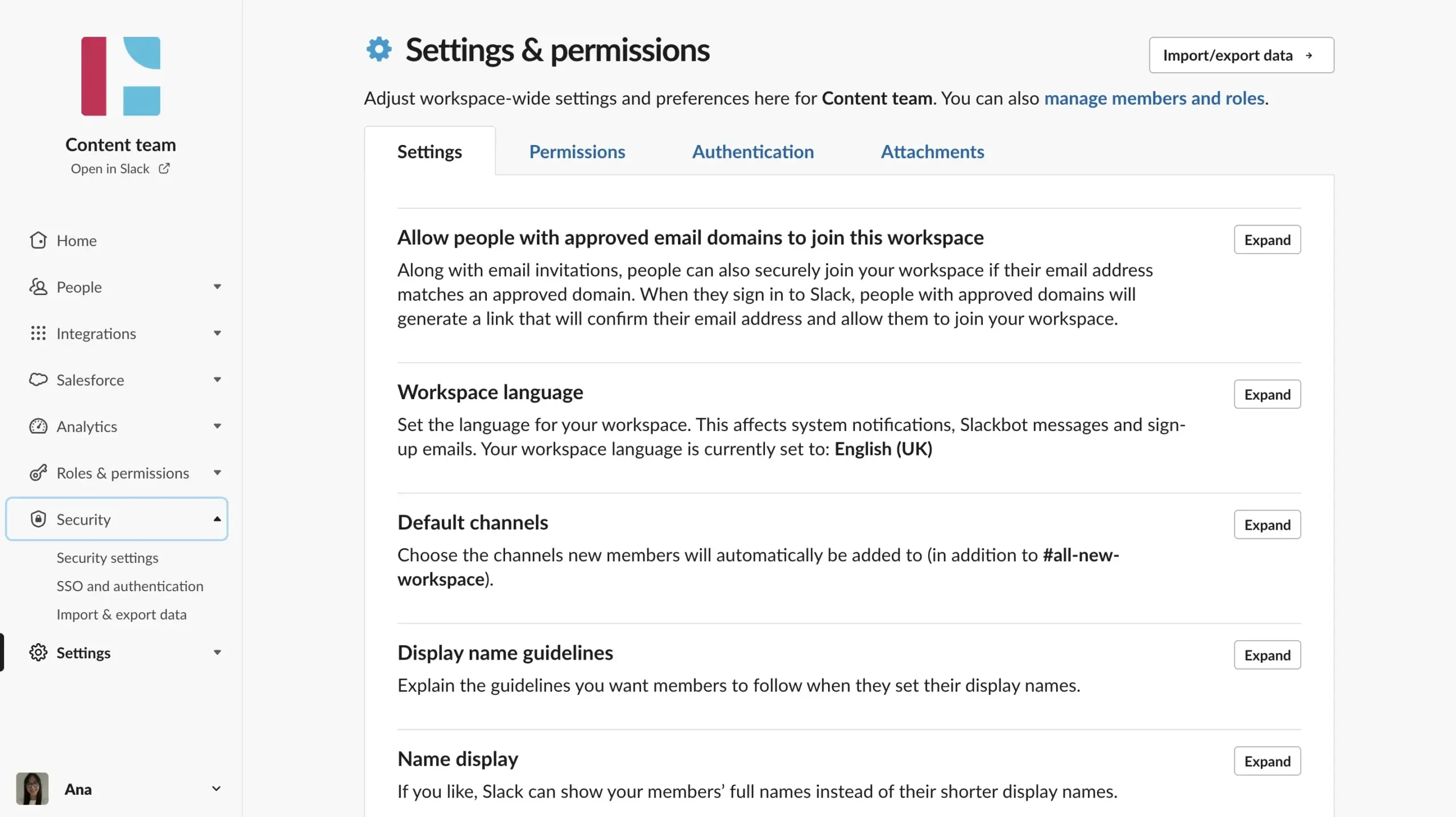Viewport: 1456px width, 817px height.
Task: Switch to the Permissions tab
Action: pos(577,152)
